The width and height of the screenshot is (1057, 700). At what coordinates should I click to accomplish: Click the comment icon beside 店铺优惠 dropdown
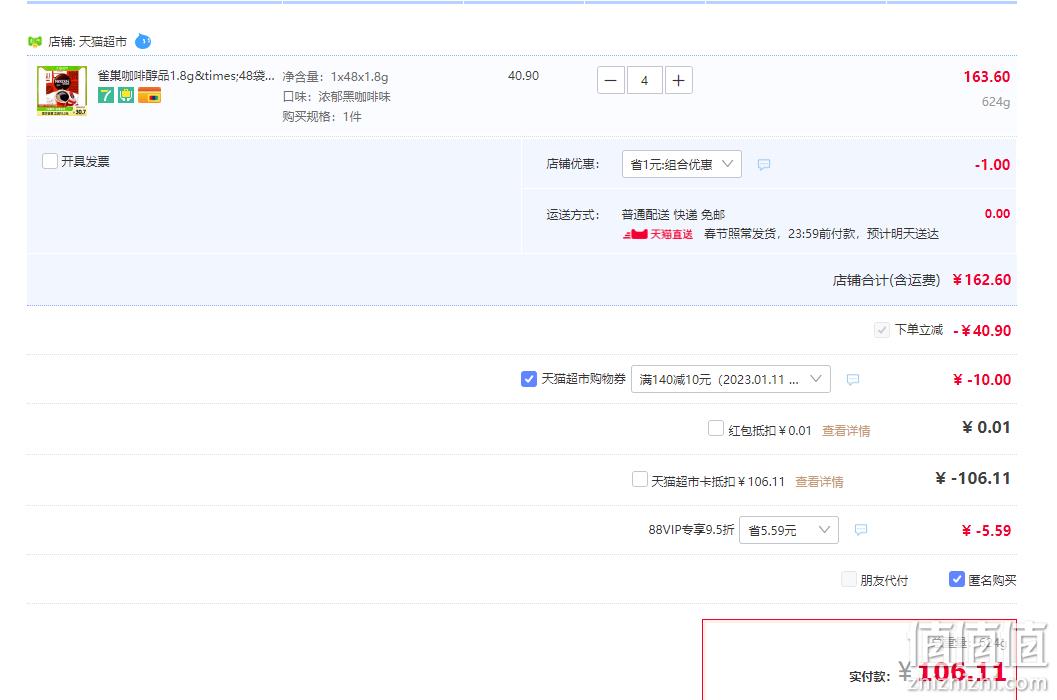(x=764, y=165)
